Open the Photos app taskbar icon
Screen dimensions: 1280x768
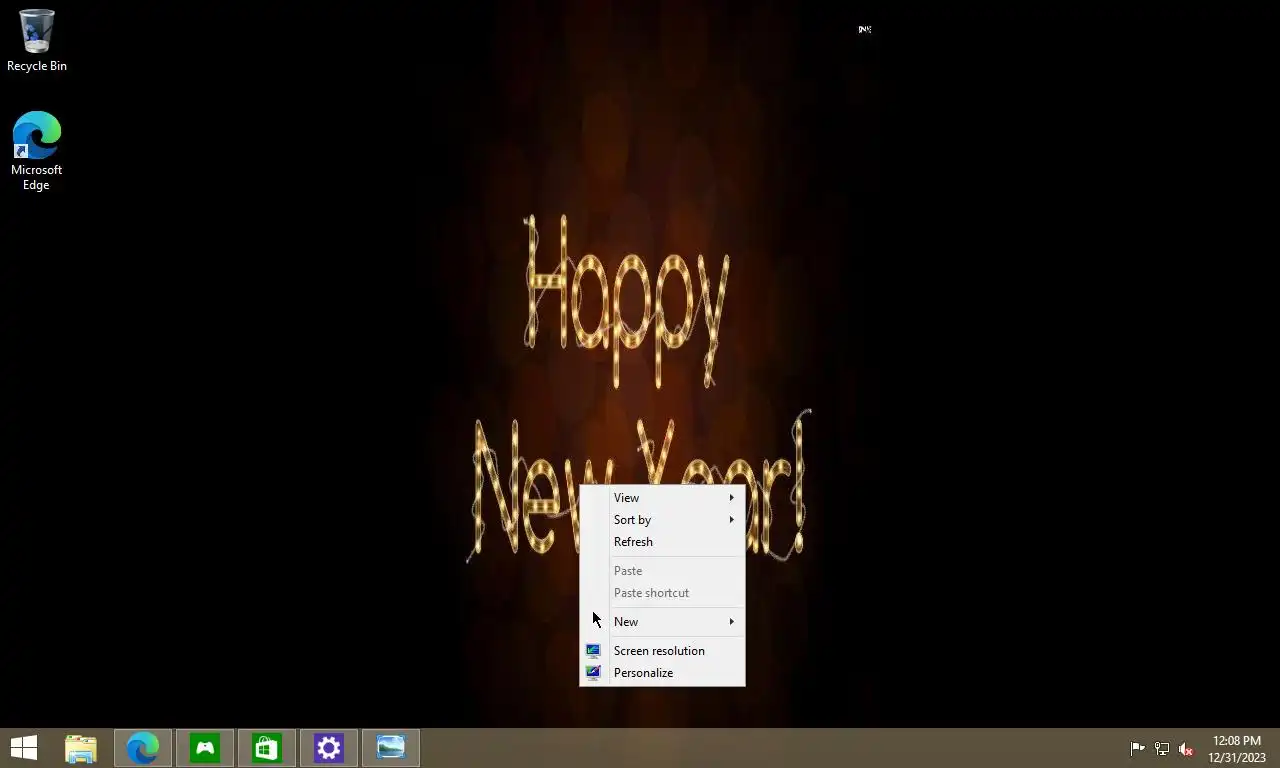(391, 748)
